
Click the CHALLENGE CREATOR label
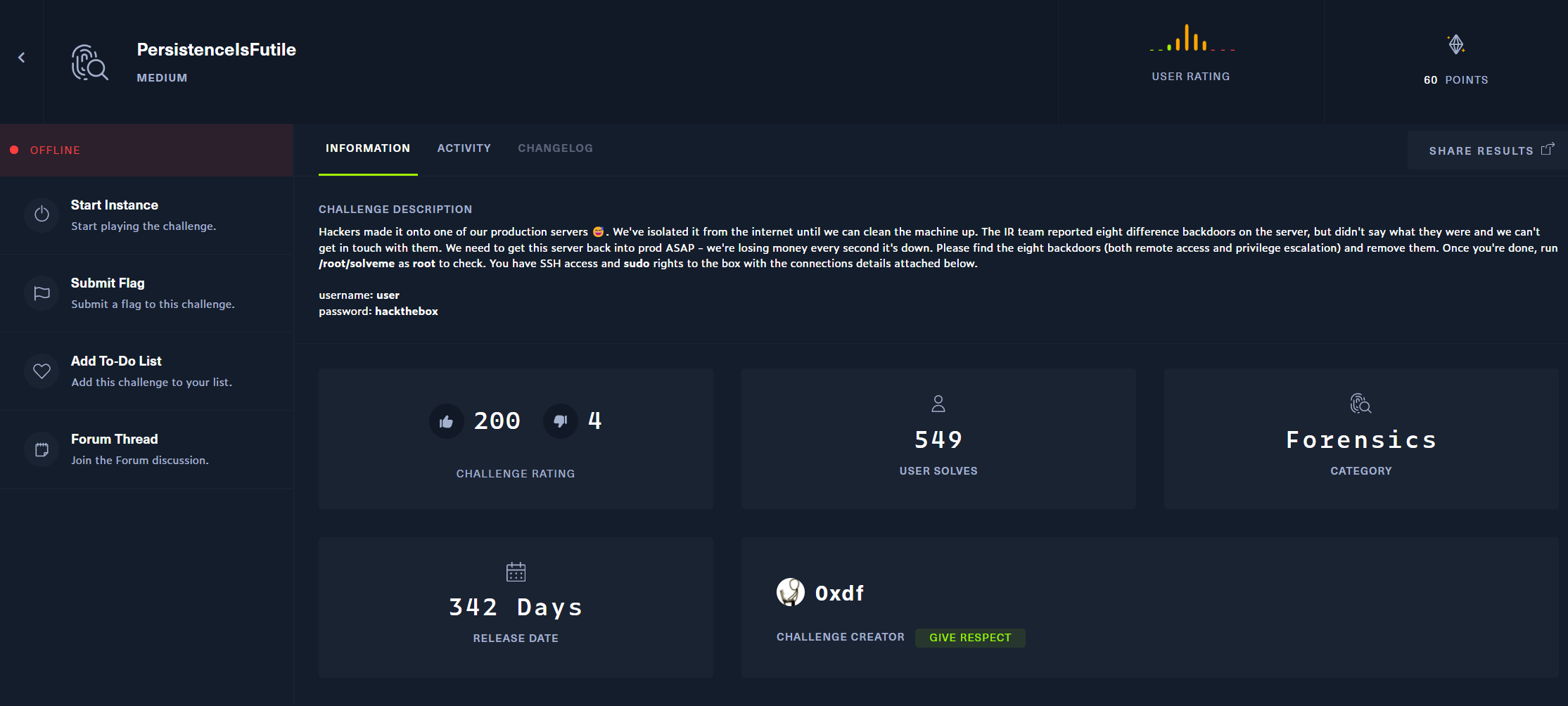click(x=841, y=637)
